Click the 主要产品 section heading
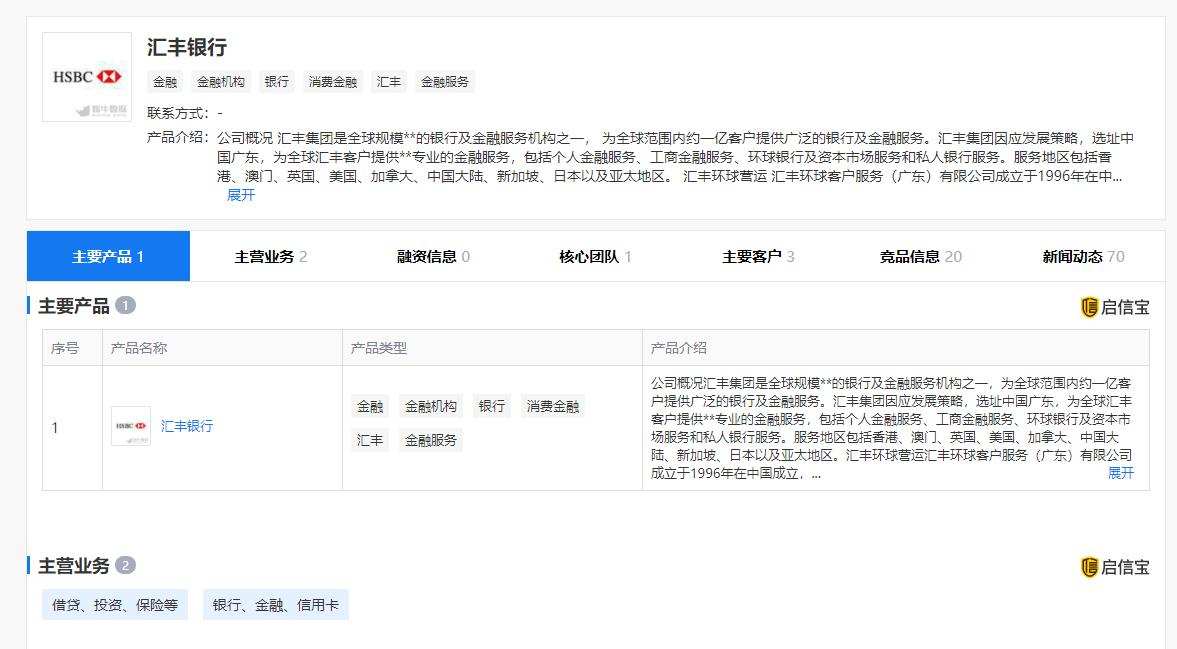 click(74, 306)
